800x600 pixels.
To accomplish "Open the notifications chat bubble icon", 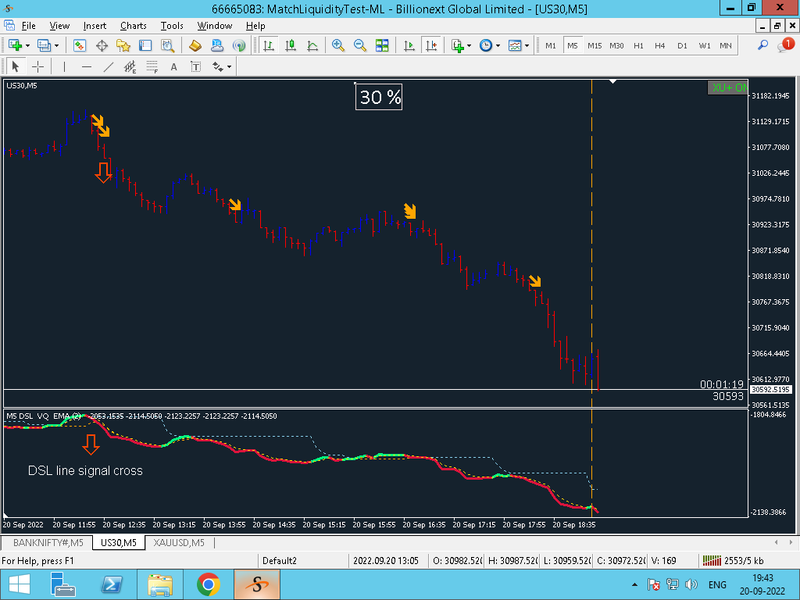I will pos(785,45).
